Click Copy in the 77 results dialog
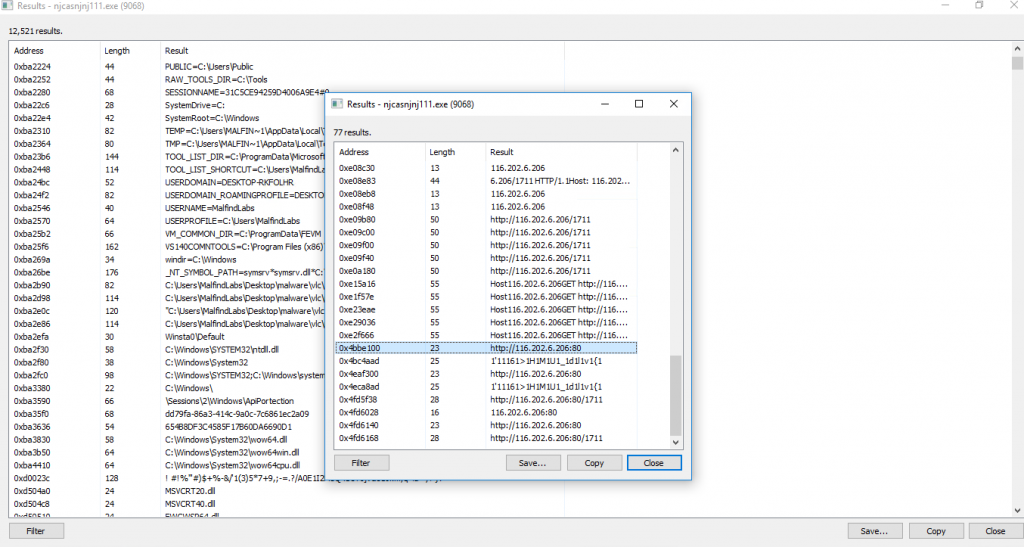Image resolution: width=1024 pixels, height=547 pixels. tap(593, 463)
